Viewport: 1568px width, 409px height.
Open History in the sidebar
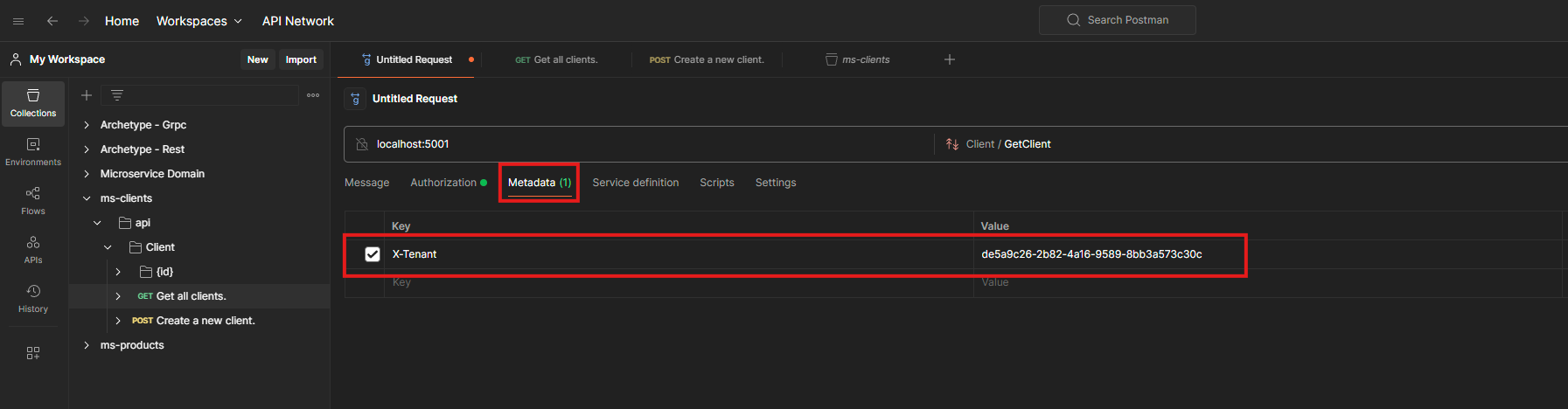[33, 299]
